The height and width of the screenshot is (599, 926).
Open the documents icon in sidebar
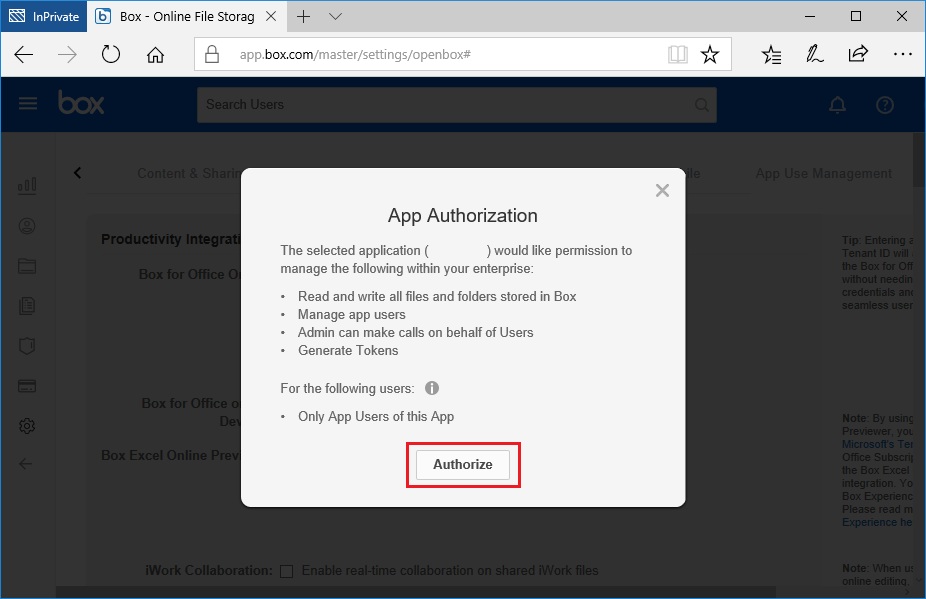(27, 305)
